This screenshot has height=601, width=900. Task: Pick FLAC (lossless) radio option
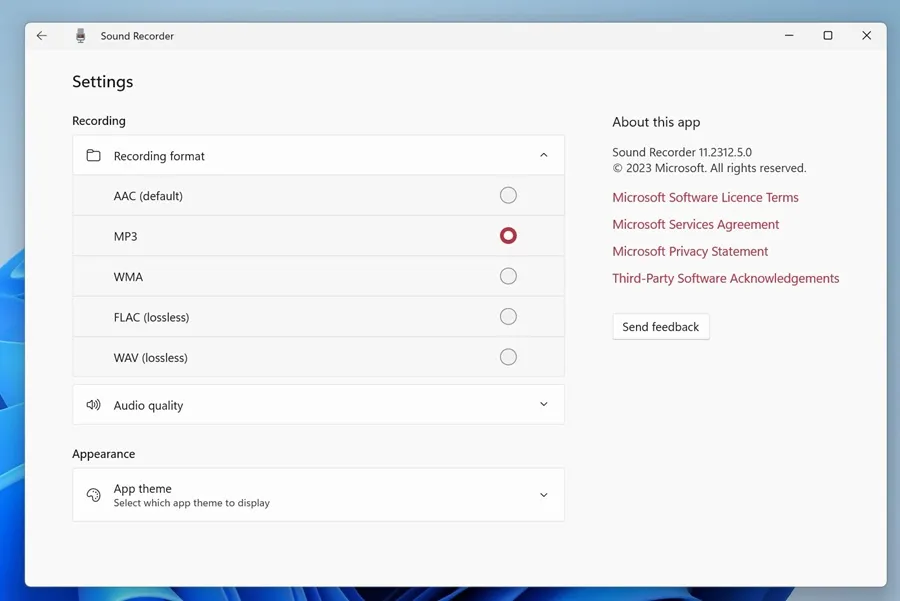(508, 316)
